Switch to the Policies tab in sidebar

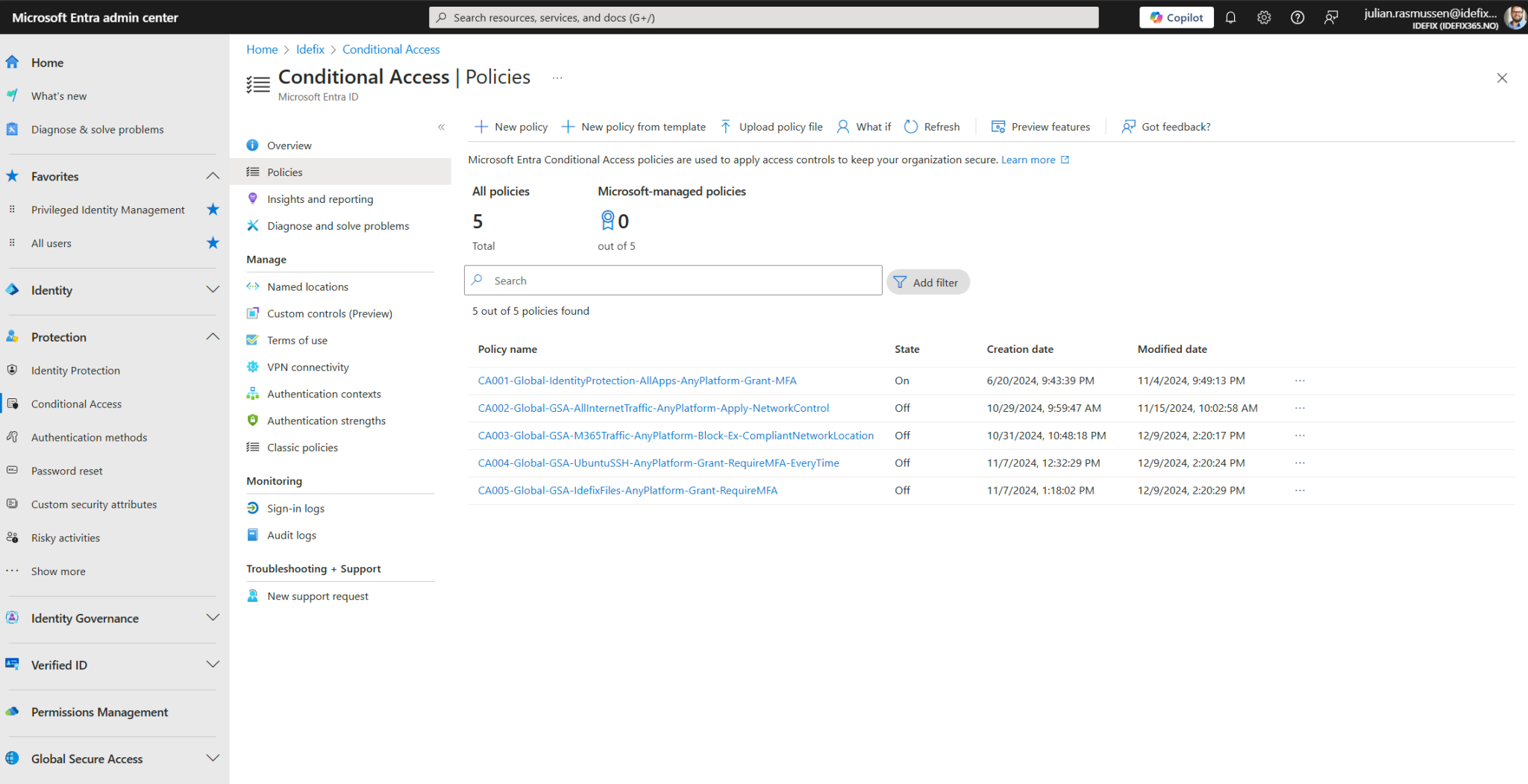pos(284,172)
